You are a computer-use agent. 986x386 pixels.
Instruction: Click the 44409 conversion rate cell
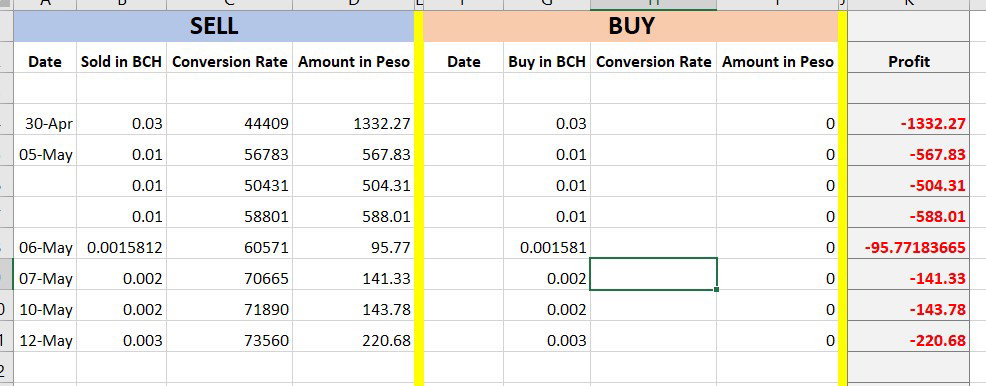tap(230, 123)
